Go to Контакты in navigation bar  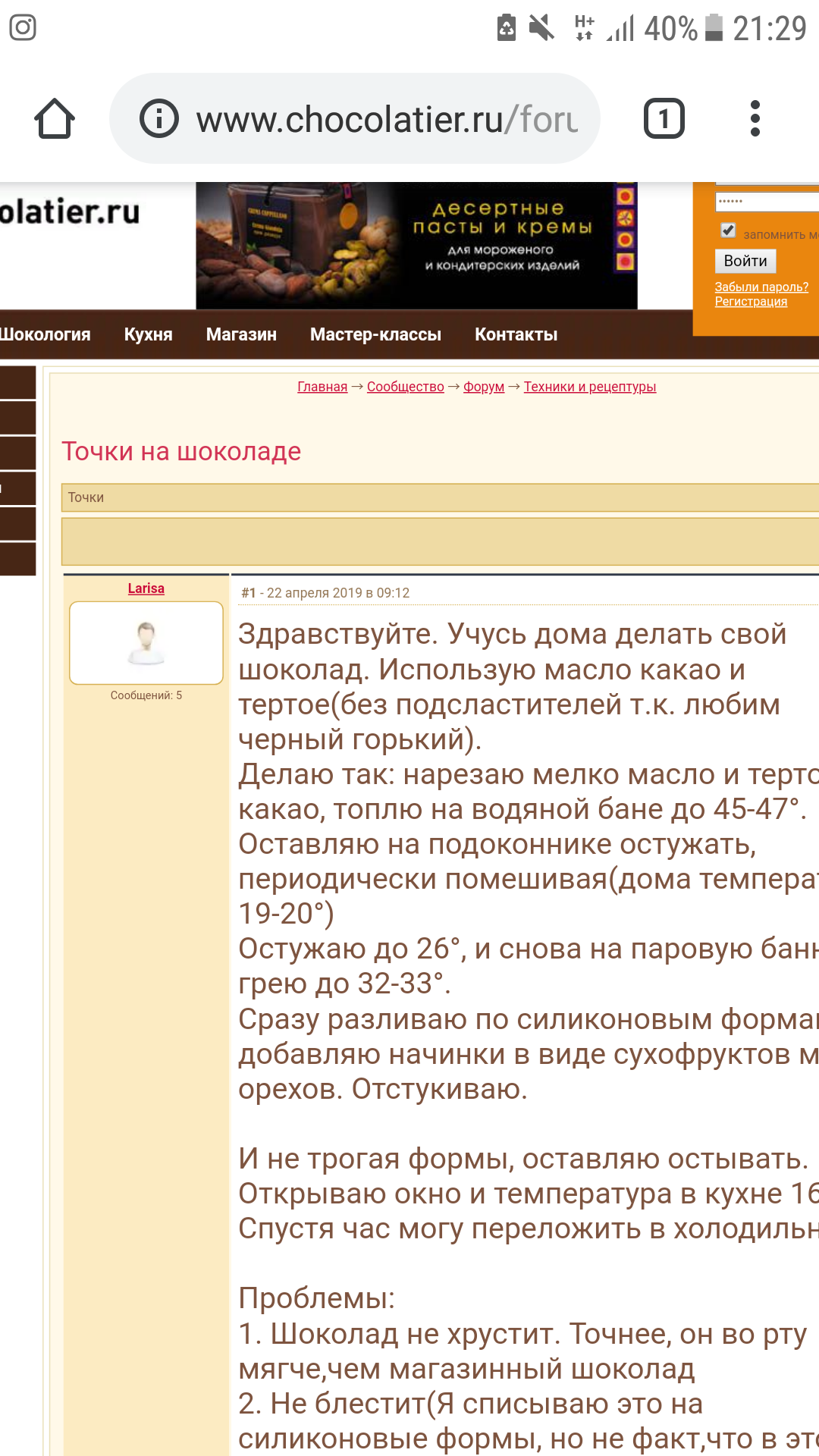coord(516,334)
